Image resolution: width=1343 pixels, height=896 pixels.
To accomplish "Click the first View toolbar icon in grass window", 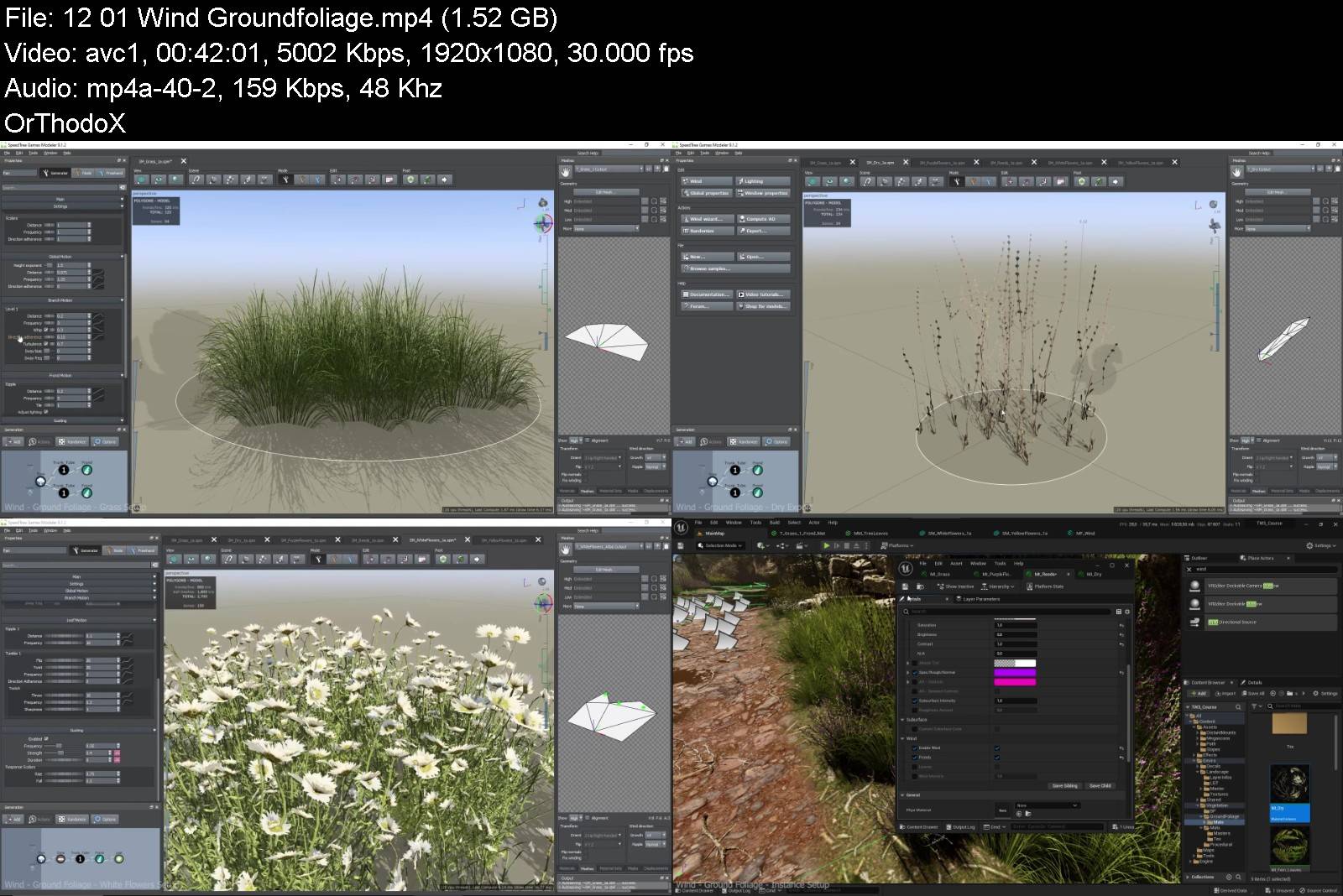I will point(140,179).
